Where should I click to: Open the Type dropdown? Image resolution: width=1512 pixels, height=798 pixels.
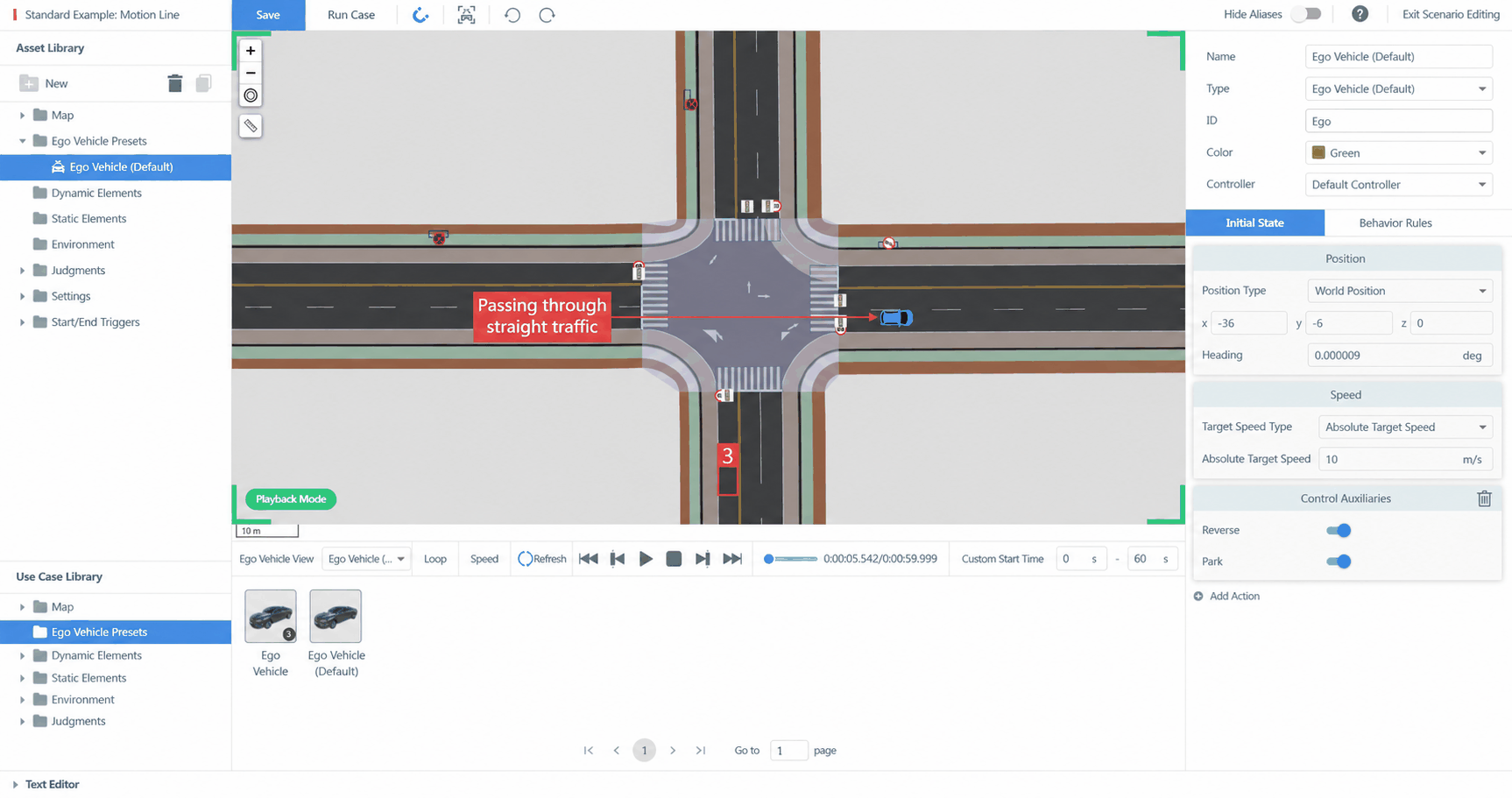point(1399,88)
